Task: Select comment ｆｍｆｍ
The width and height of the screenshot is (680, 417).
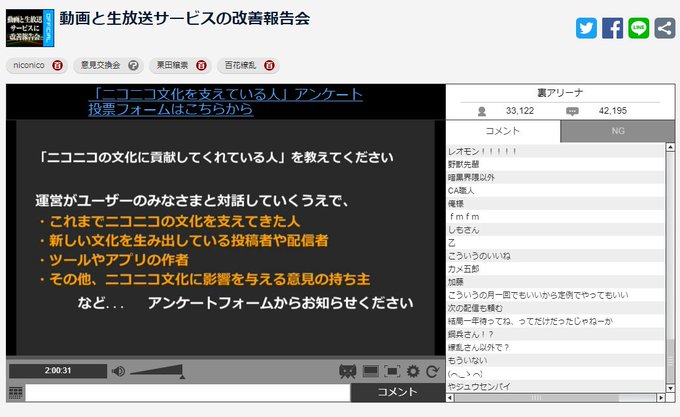Action: (x=555, y=216)
